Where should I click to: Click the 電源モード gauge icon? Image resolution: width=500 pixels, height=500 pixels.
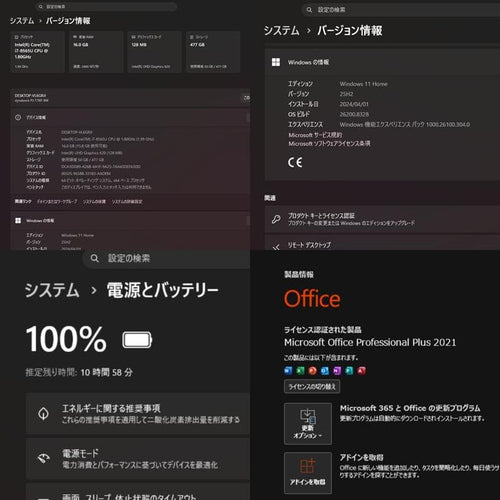(x=43, y=459)
